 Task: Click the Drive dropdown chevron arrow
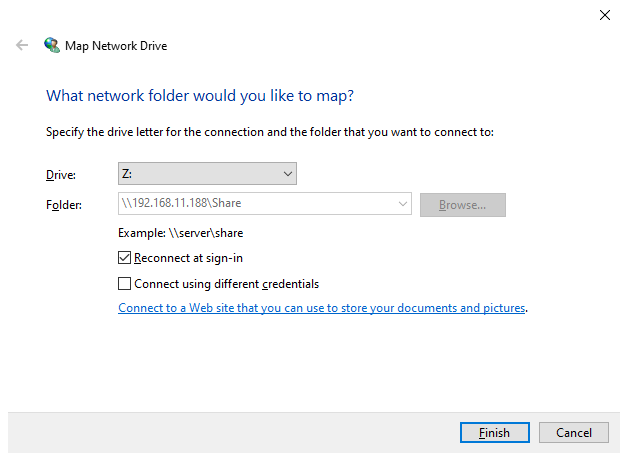[x=288, y=174]
